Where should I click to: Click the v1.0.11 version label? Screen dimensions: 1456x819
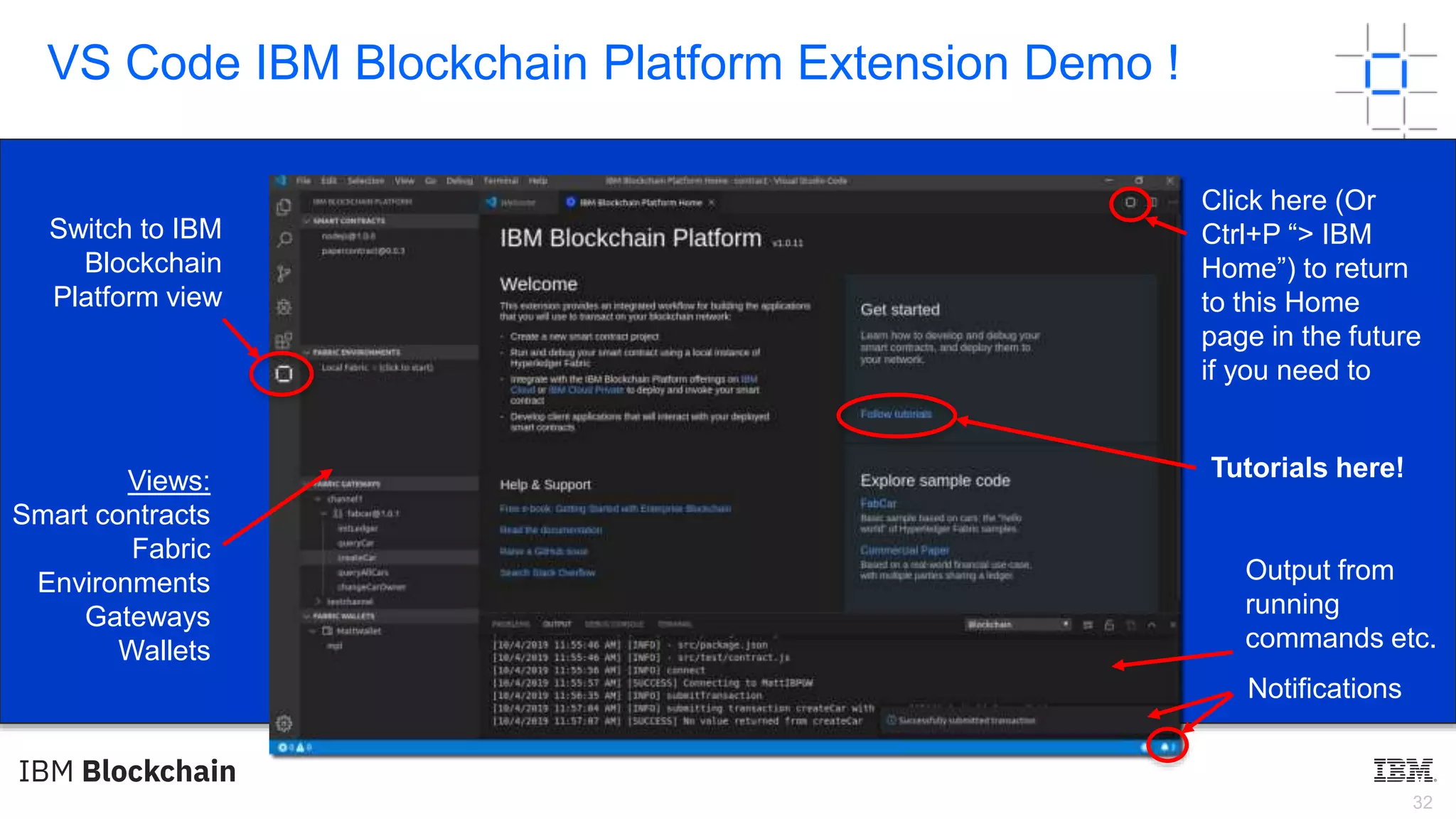[788, 243]
